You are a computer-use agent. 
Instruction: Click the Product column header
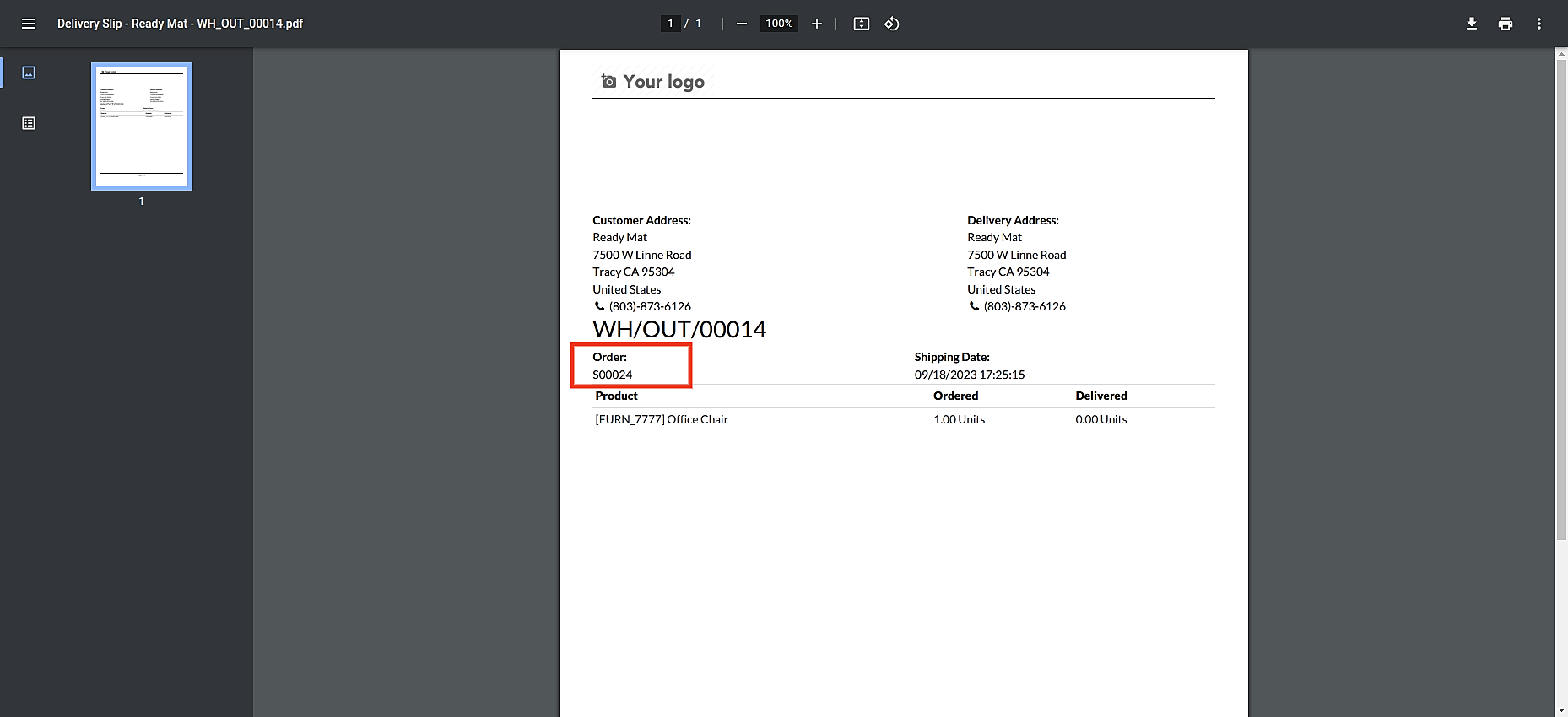tap(617, 396)
